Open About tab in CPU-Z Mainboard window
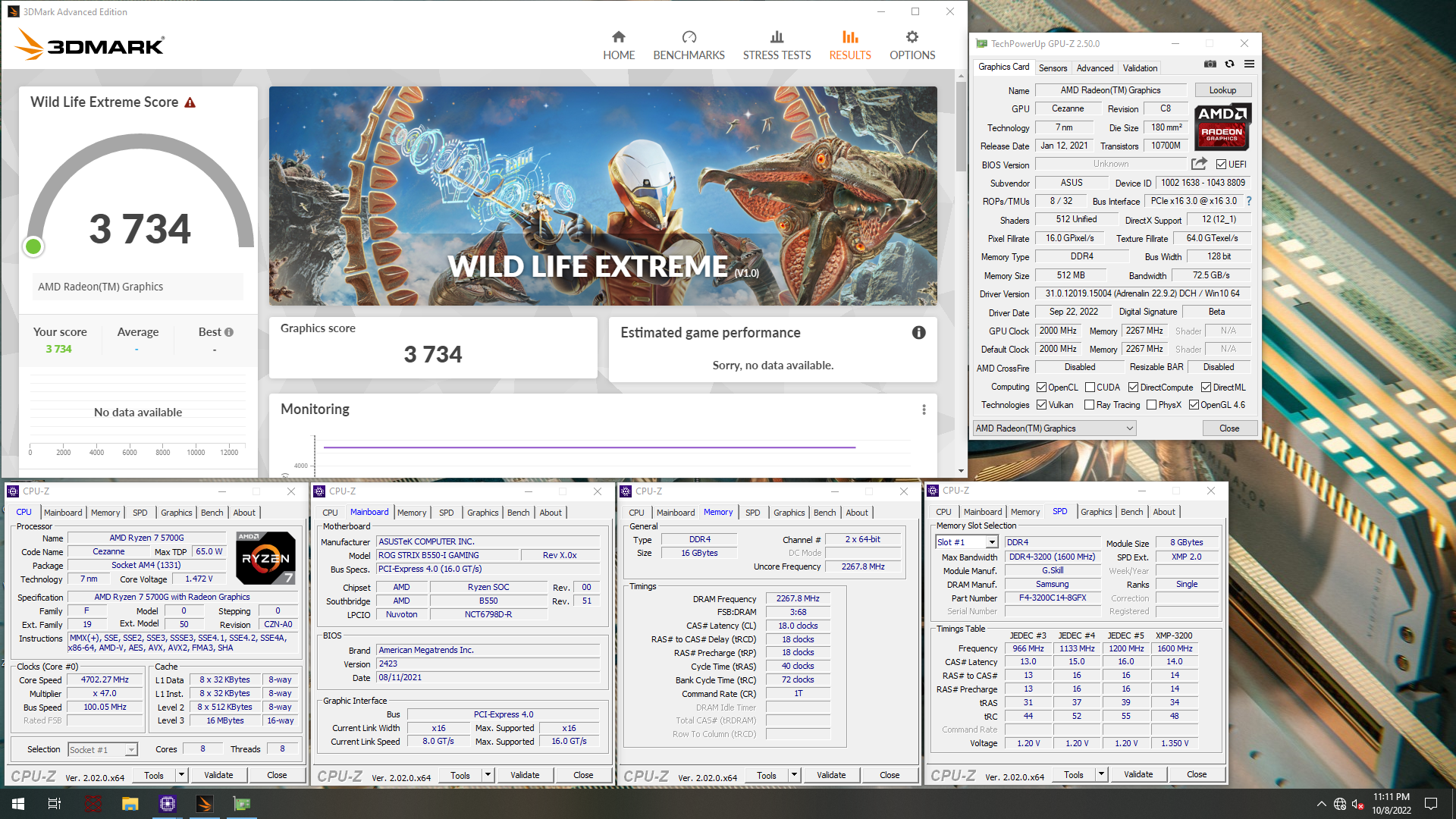 tap(551, 513)
